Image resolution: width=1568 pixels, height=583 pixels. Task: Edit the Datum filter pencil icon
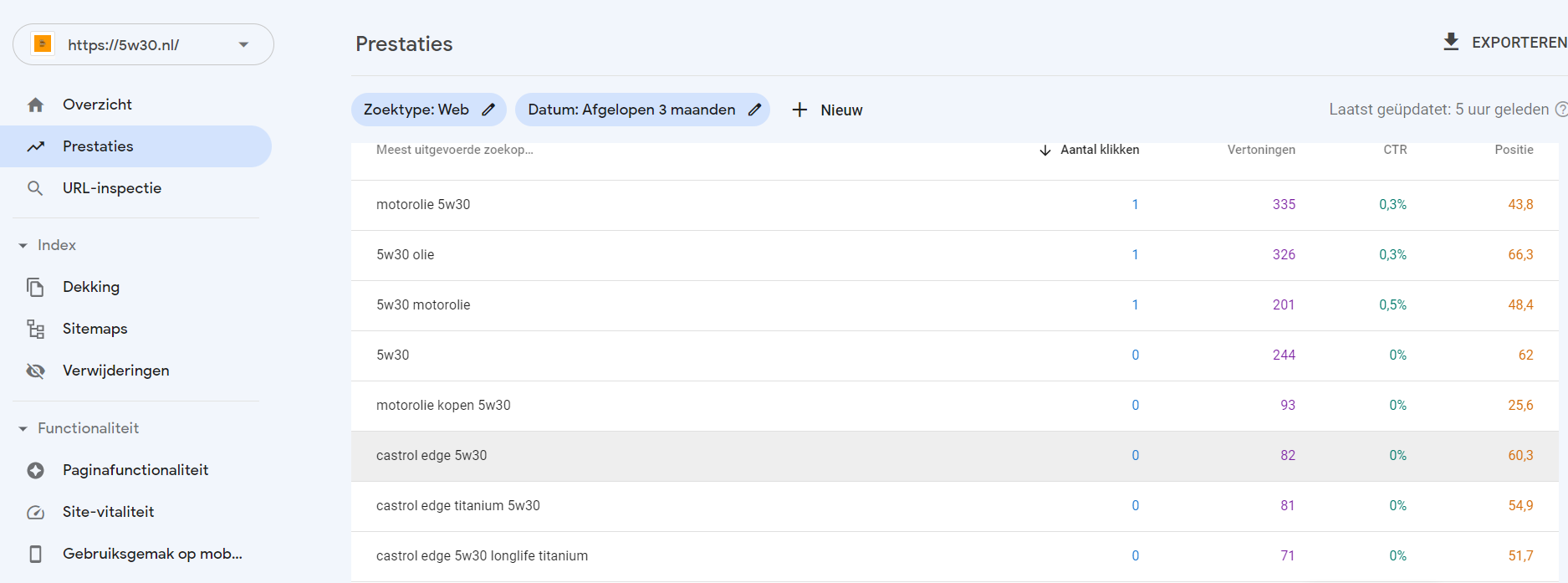[x=754, y=110]
